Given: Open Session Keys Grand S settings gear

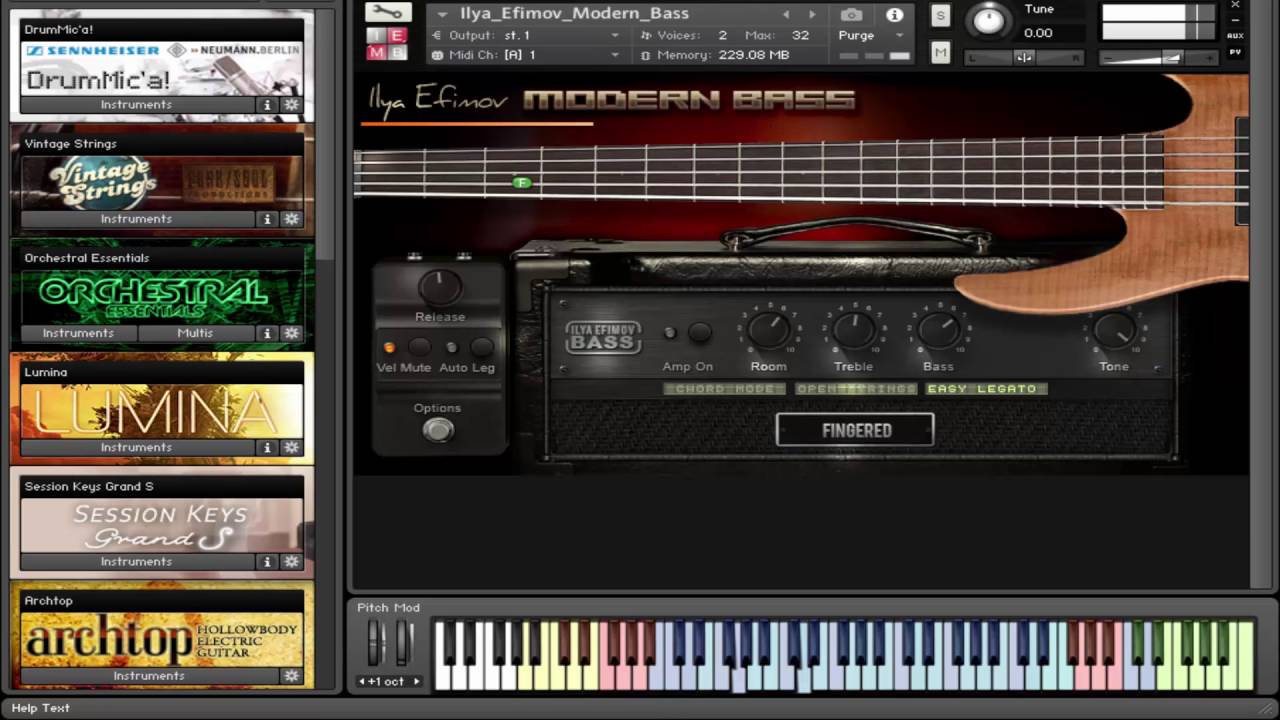Looking at the screenshot, I should (x=291, y=561).
